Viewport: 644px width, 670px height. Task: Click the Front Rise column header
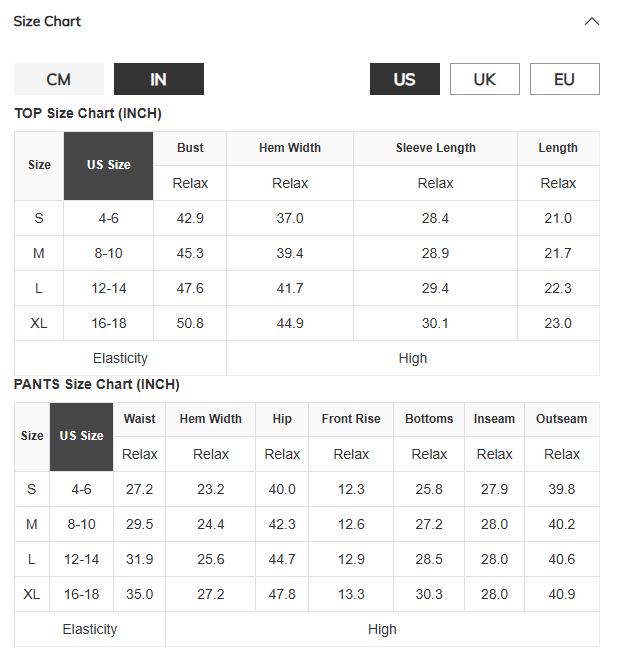coord(351,419)
